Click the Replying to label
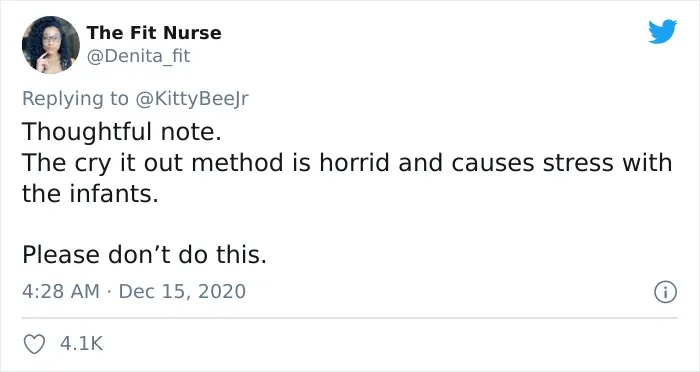The height and width of the screenshot is (372, 700). tap(75, 99)
